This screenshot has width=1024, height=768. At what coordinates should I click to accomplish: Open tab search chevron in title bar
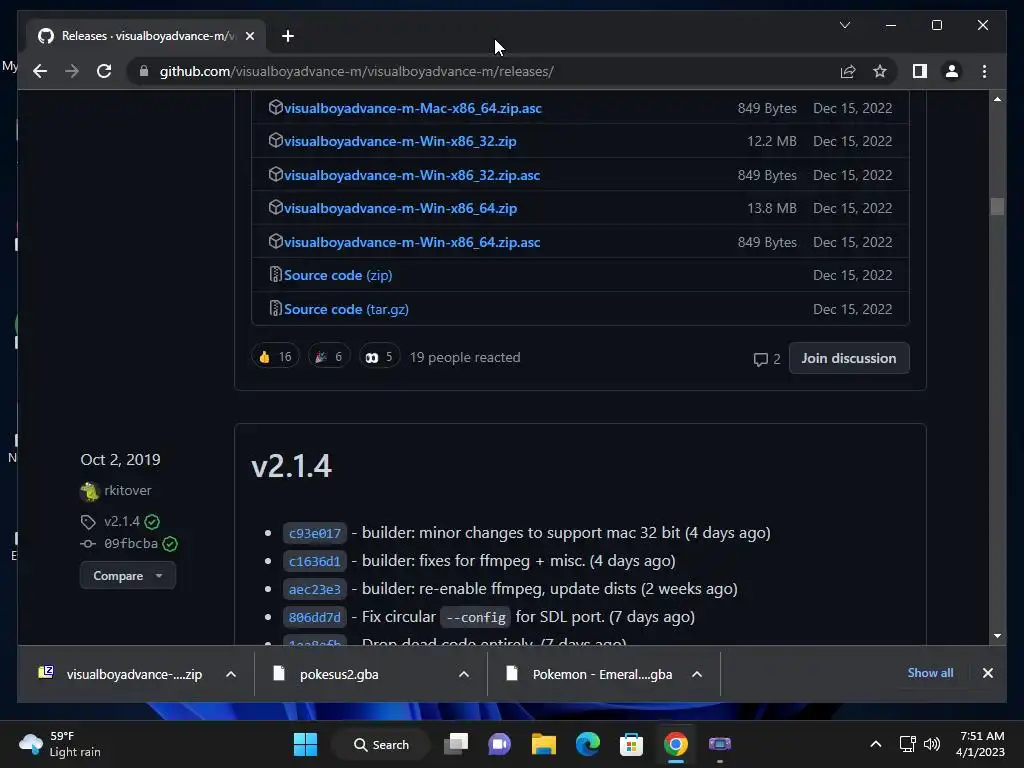[x=844, y=25]
